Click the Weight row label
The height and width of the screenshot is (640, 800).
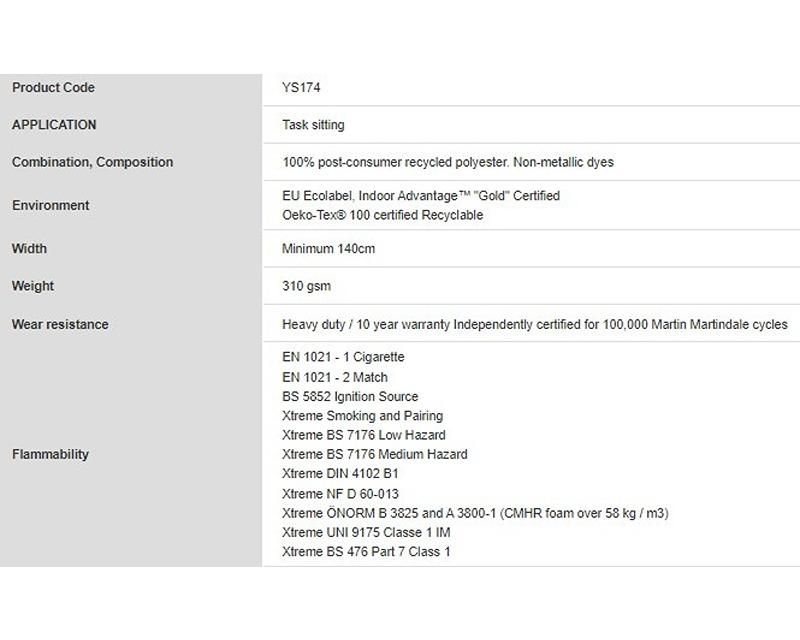point(33,286)
